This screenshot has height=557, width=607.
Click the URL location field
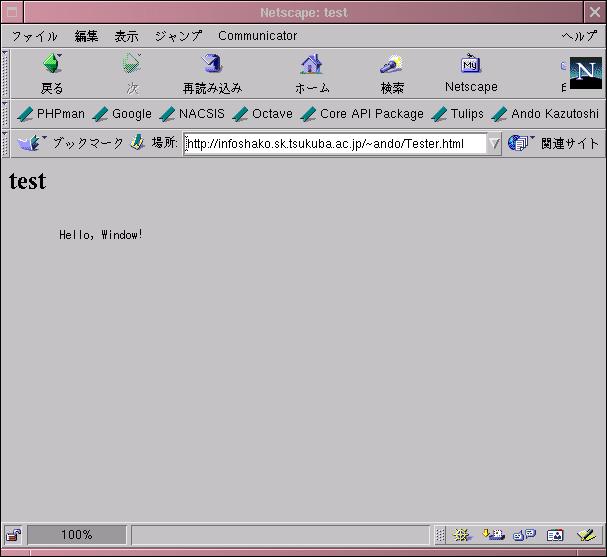[335, 144]
